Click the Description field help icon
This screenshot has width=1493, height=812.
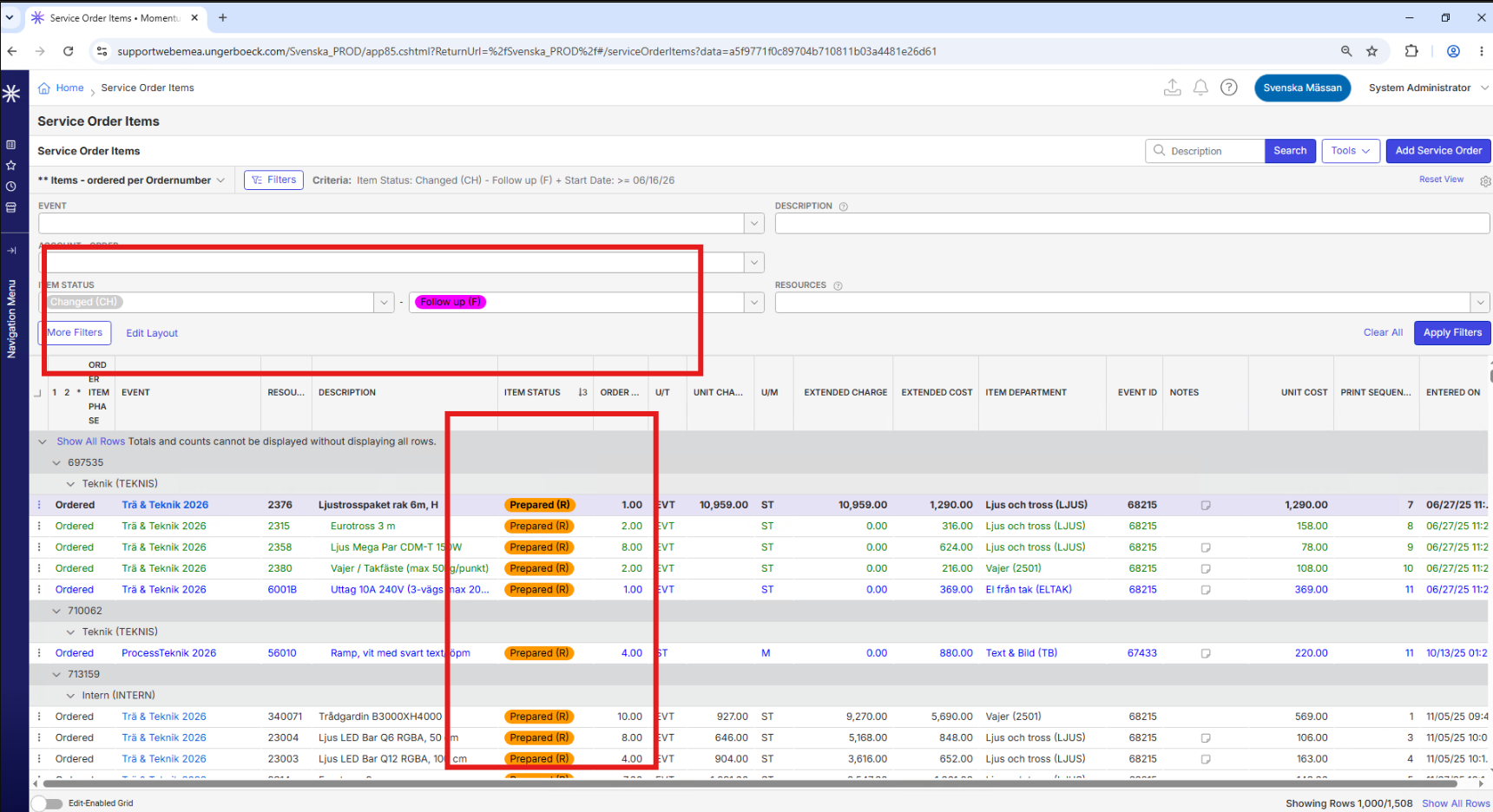click(x=844, y=206)
